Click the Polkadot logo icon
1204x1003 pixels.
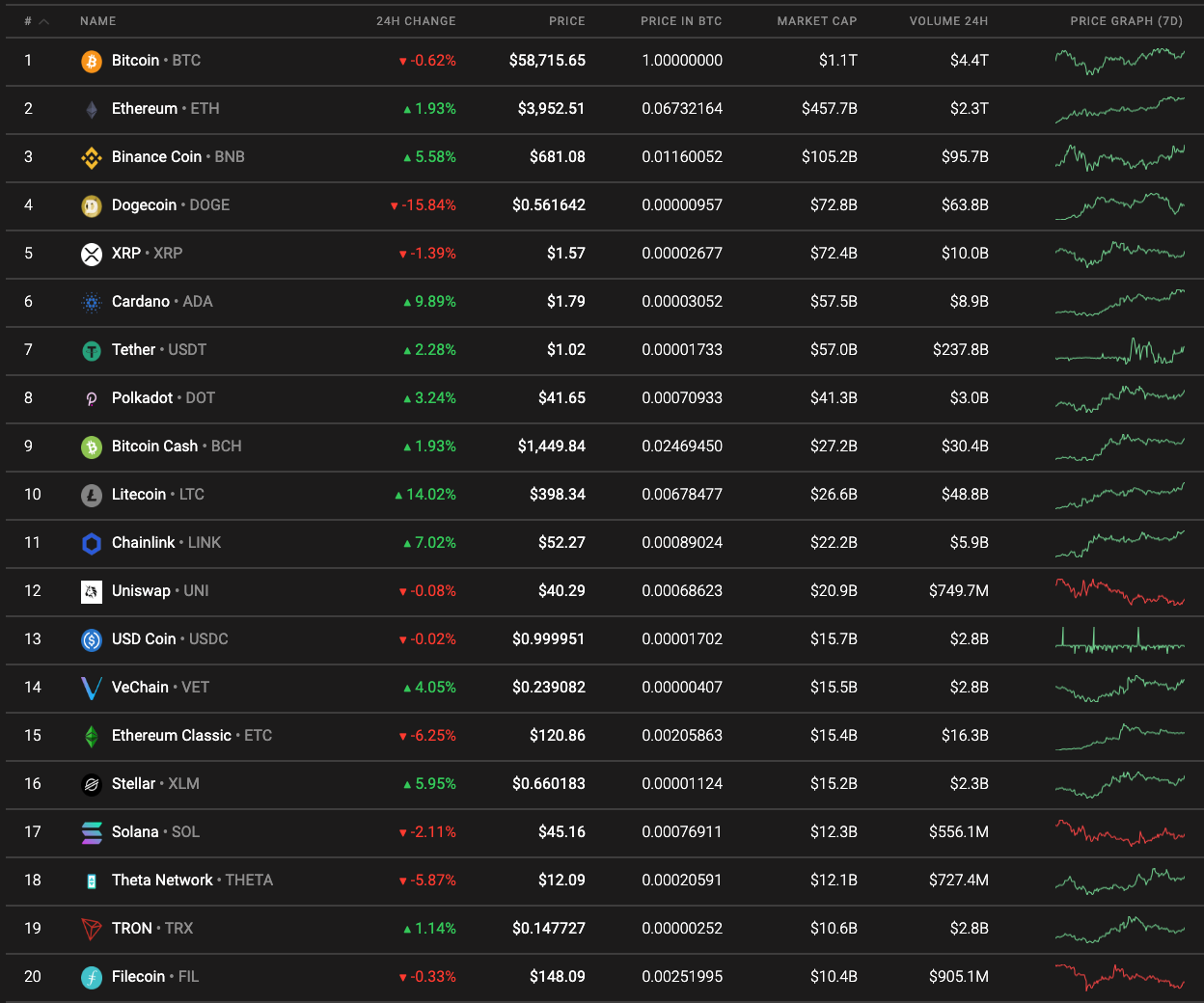click(92, 399)
